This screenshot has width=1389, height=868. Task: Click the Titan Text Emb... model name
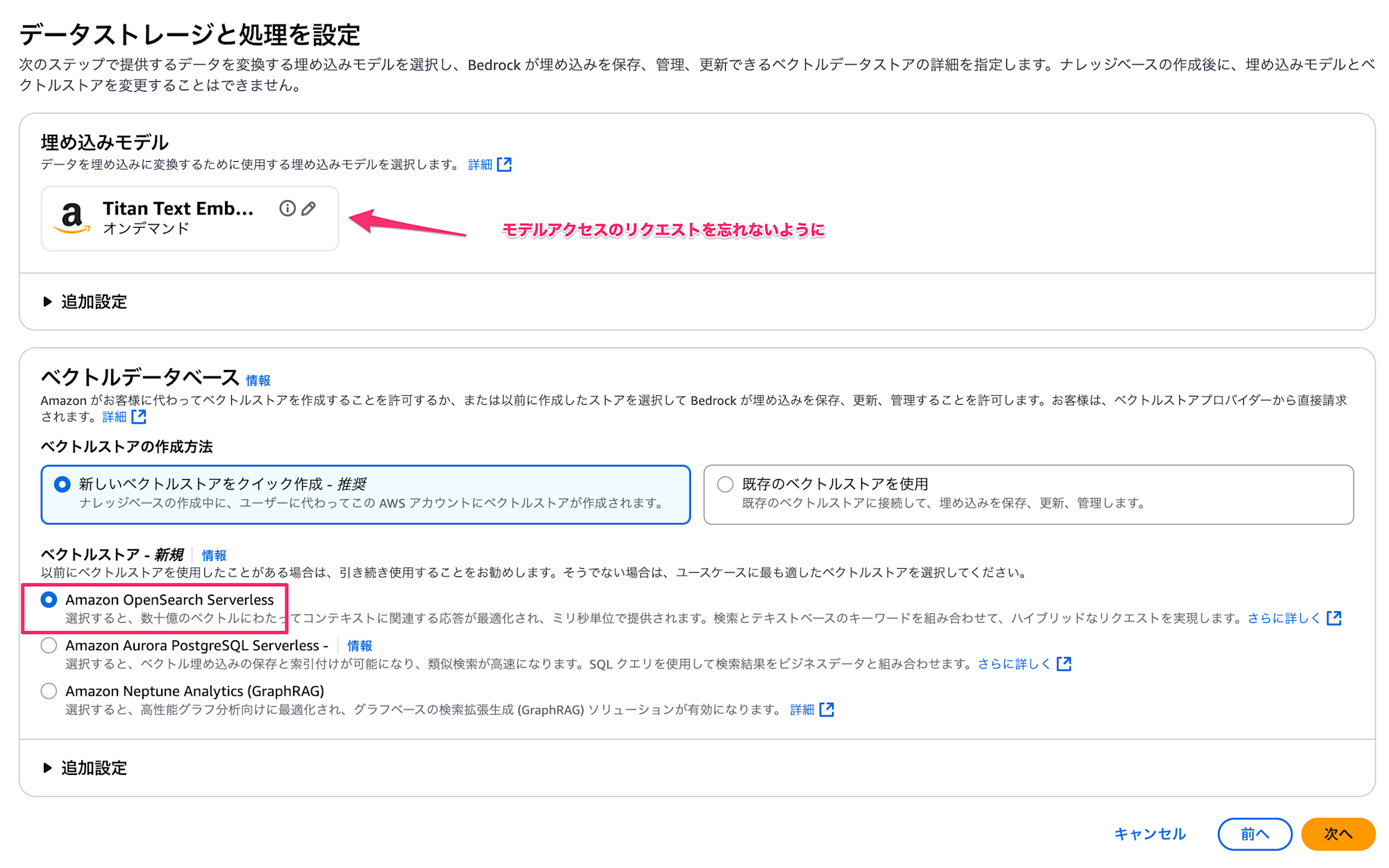pyautogui.click(x=178, y=208)
